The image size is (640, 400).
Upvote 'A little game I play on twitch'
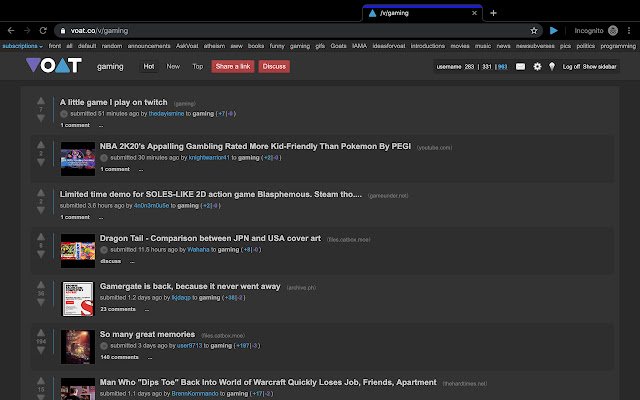click(x=41, y=101)
